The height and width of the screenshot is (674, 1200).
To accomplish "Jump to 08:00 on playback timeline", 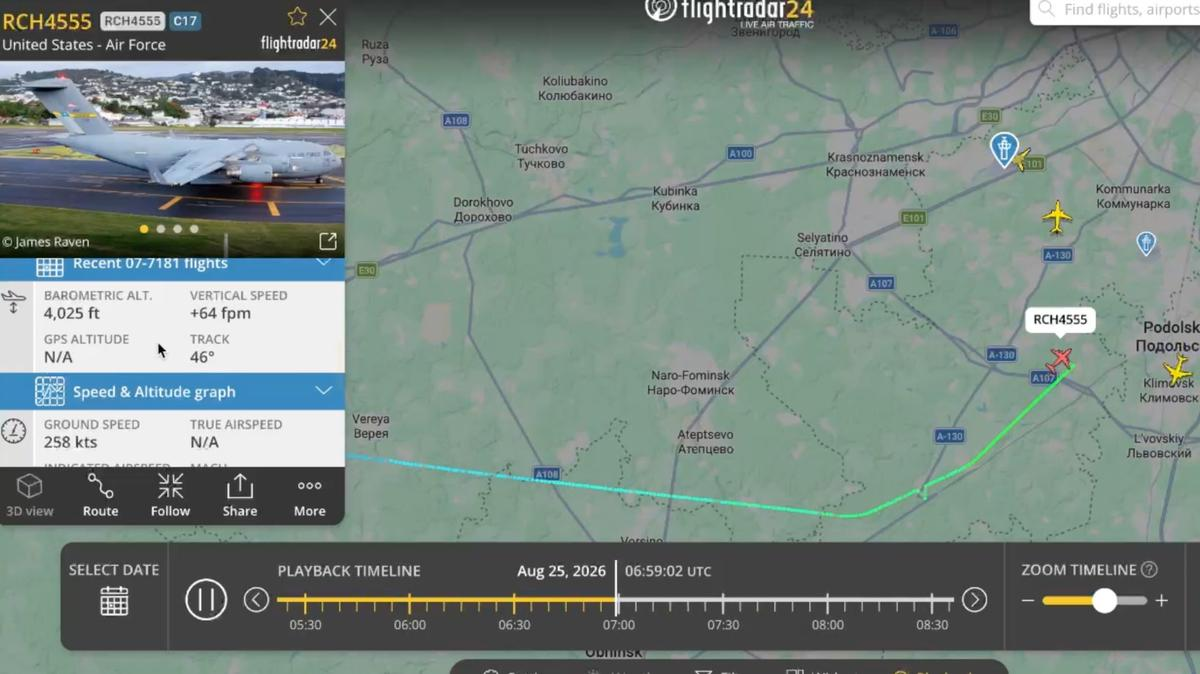I will [x=827, y=624].
